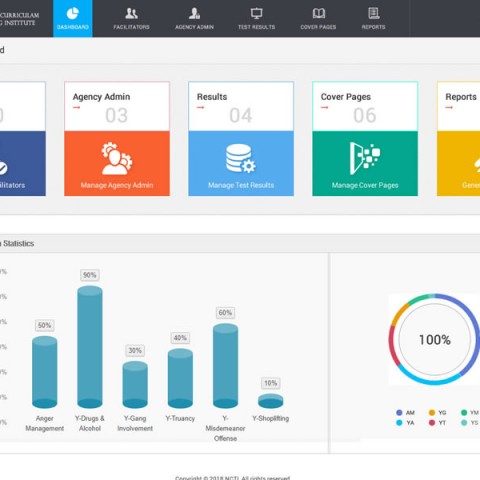The height and width of the screenshot is (480, 480).
Task: Click the Agency Admin card title
Action: 101,97
